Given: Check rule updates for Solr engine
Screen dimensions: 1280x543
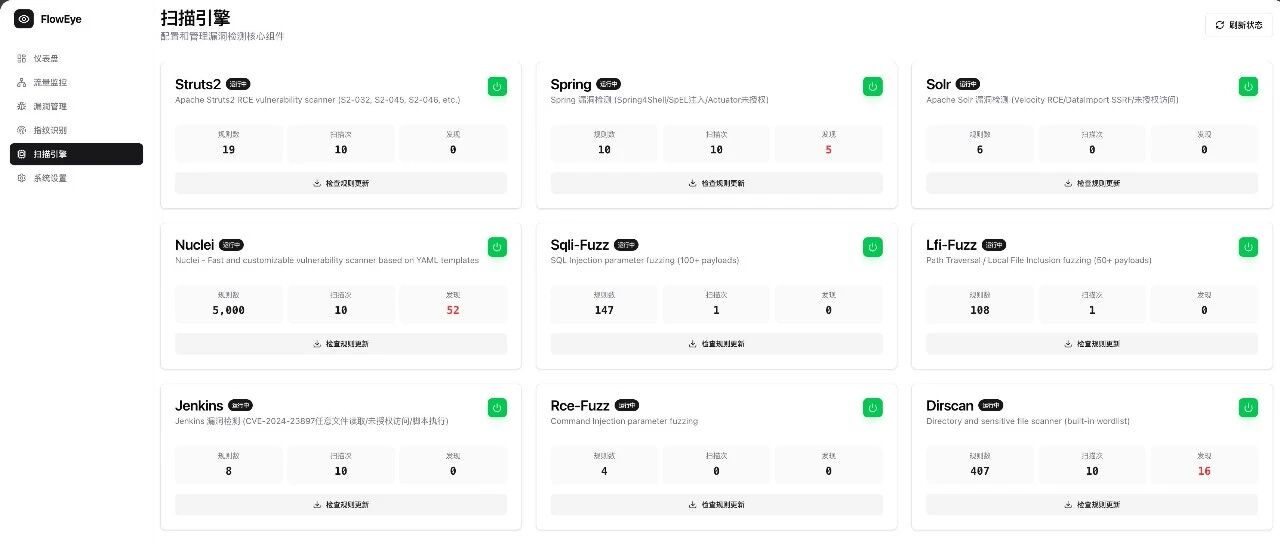Looking at the screenshot, I should (1092, 183).
